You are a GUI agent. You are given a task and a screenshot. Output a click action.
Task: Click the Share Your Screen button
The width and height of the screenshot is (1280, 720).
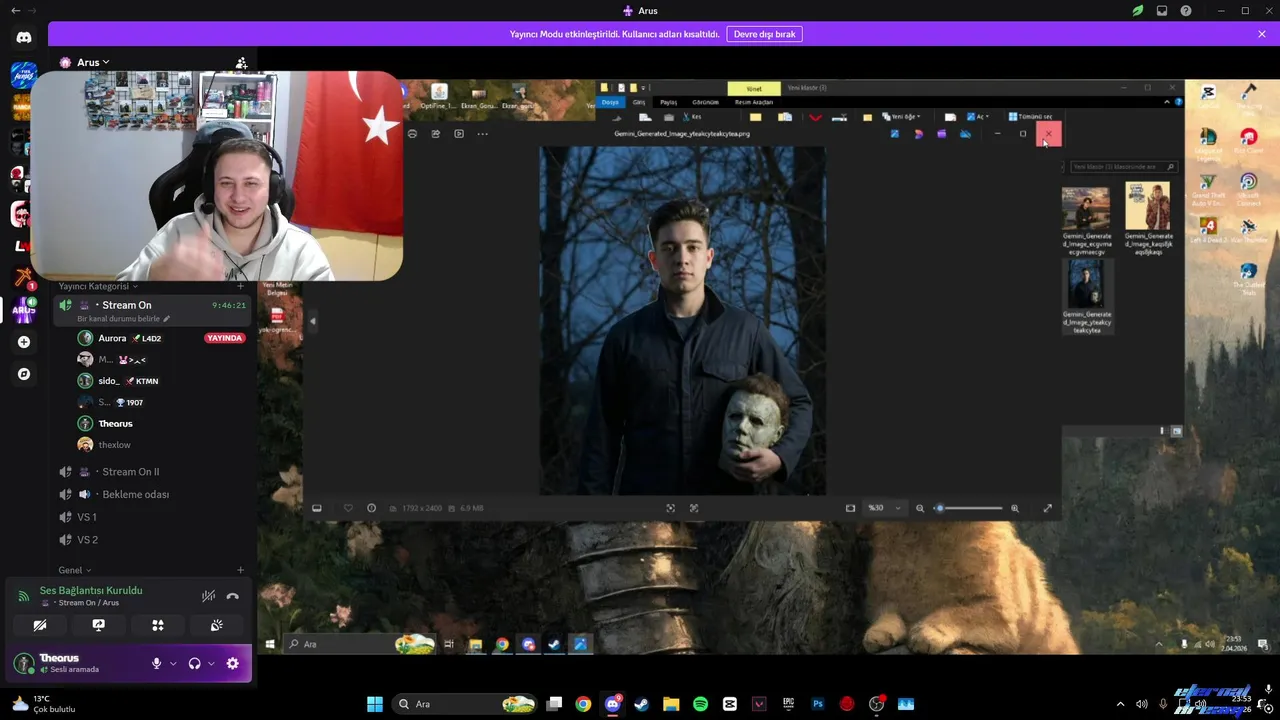(98, 625)
